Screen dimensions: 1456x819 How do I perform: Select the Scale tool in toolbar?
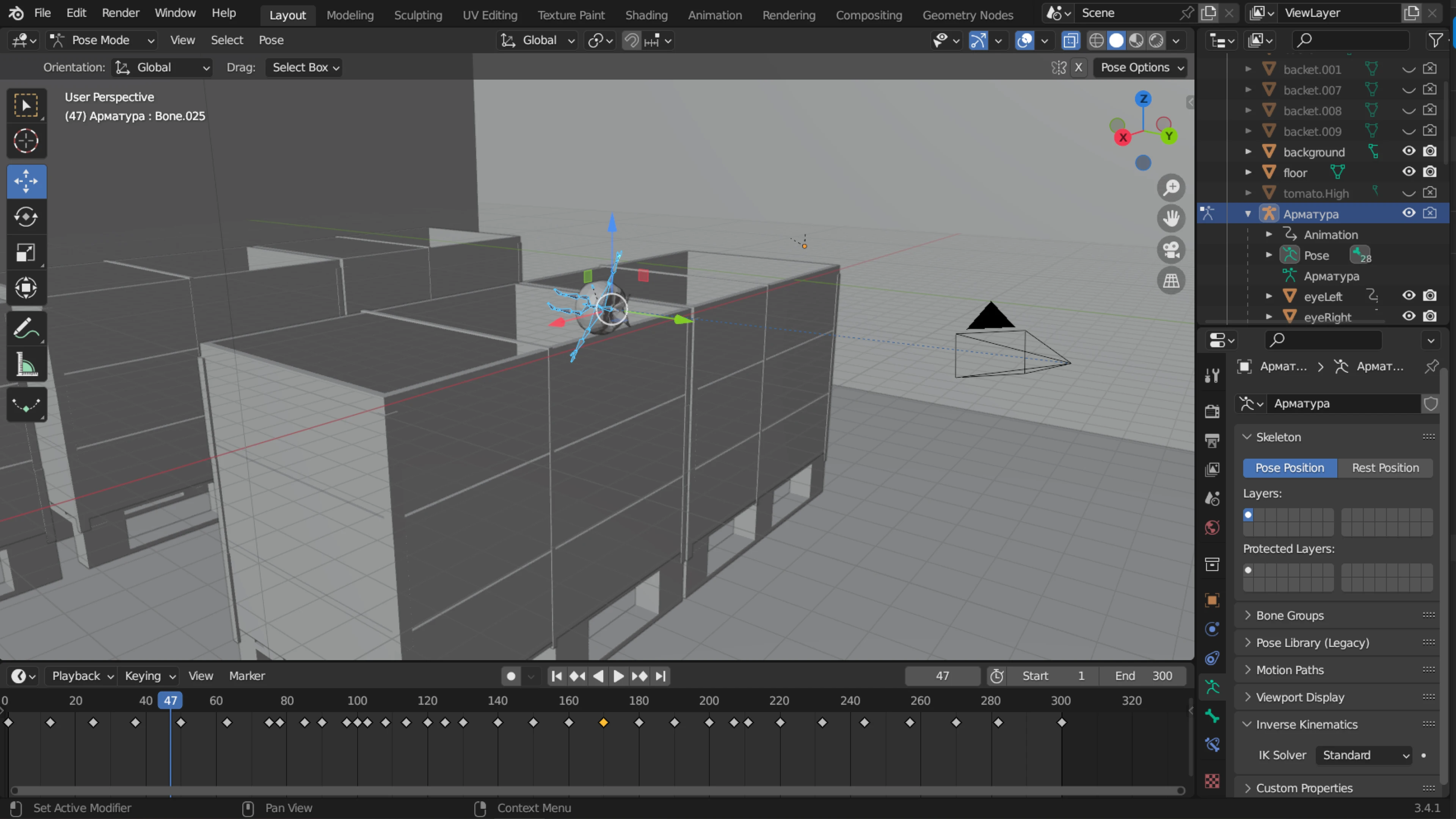26,253
